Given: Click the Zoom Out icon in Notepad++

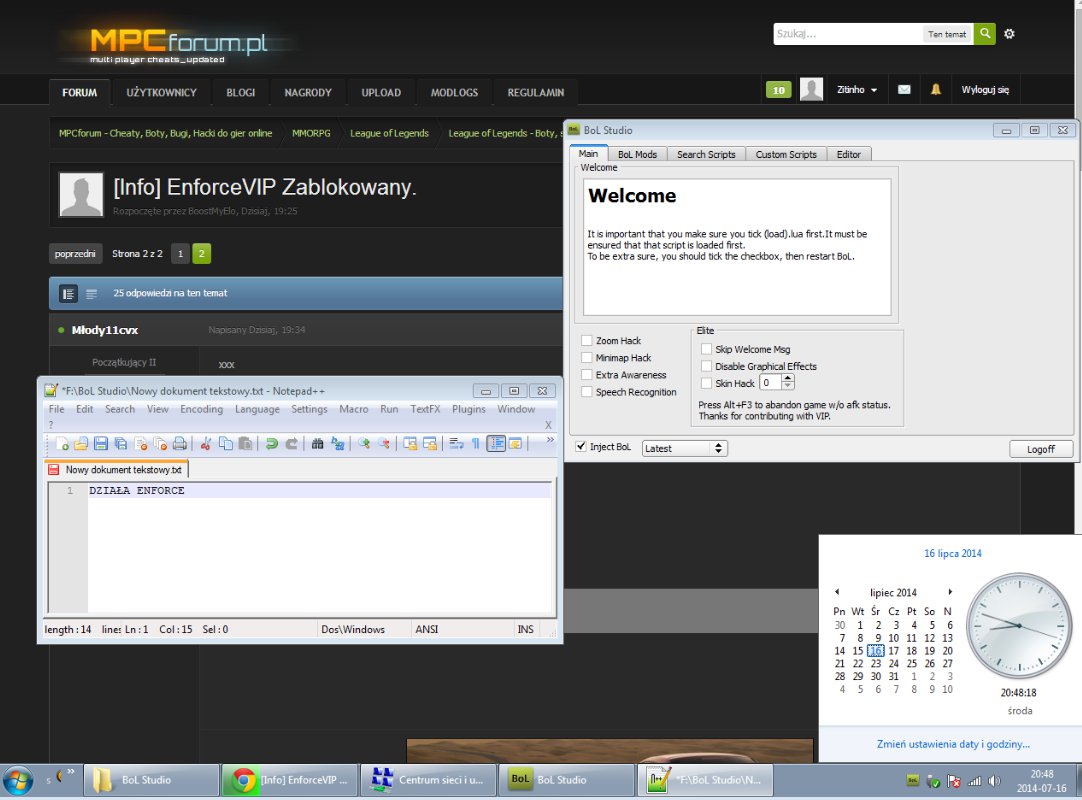Looking at the screenshot, I should pos(384,443).
